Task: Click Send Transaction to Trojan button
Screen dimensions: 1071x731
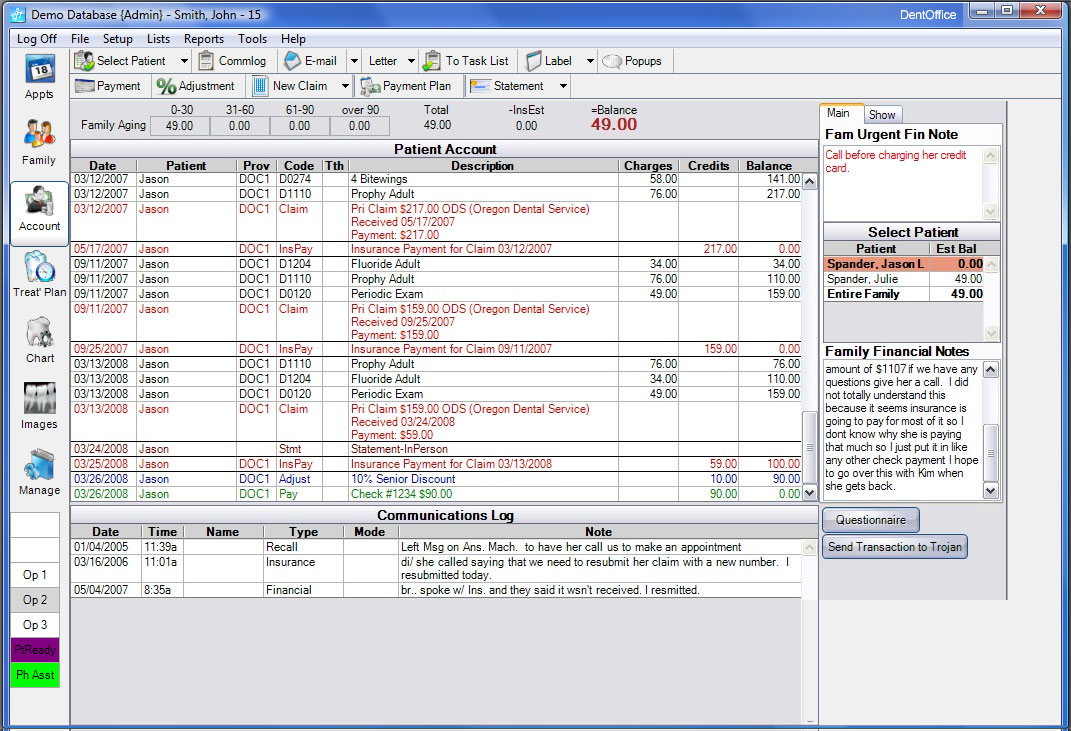Action: pyautogui.click(x=894, y=547)
